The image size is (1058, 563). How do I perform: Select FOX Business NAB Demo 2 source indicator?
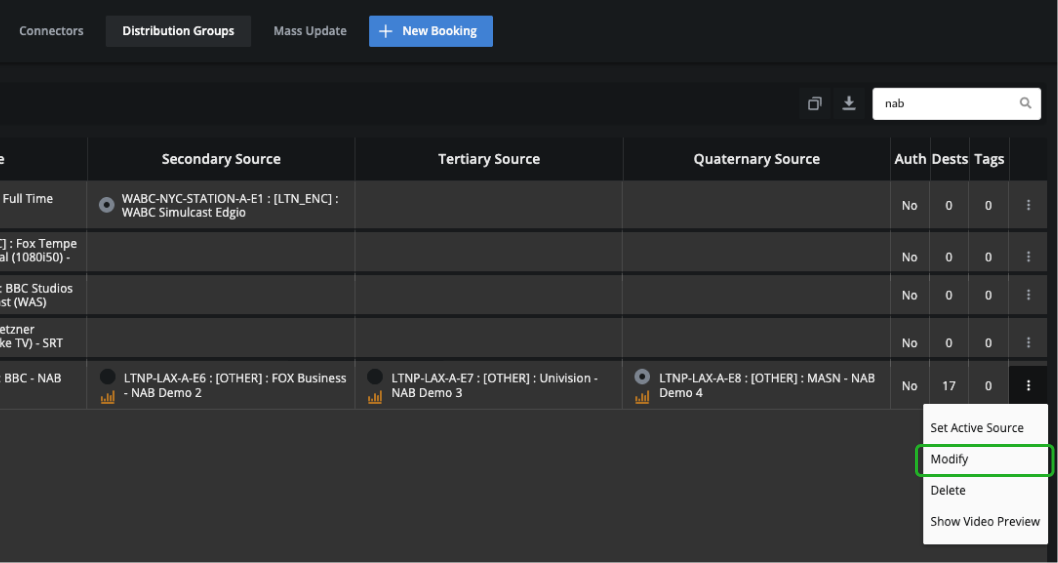pyautogui.click(x=107, y=377)
